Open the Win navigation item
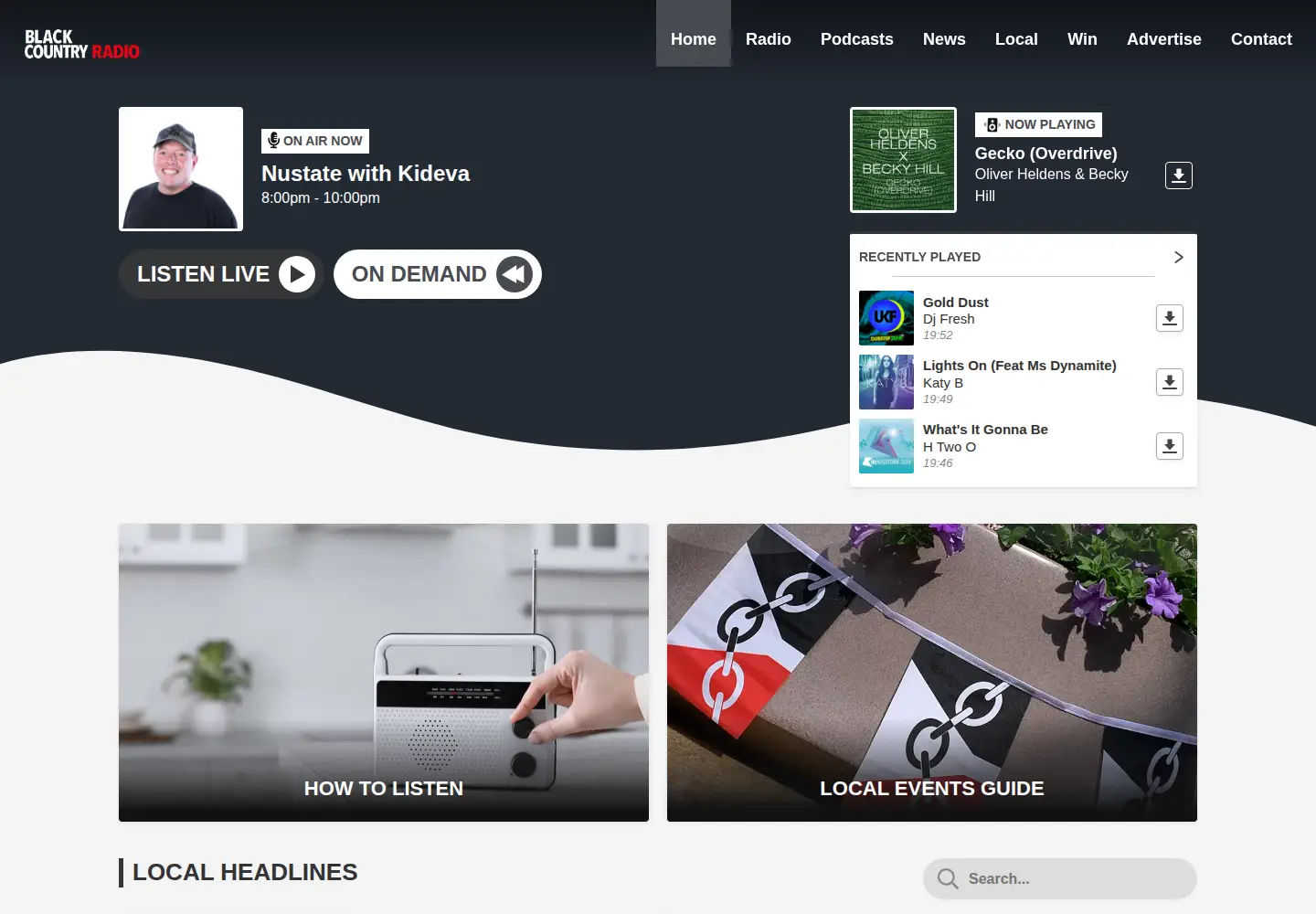The image size is (1316, 914). [1082, 39]
